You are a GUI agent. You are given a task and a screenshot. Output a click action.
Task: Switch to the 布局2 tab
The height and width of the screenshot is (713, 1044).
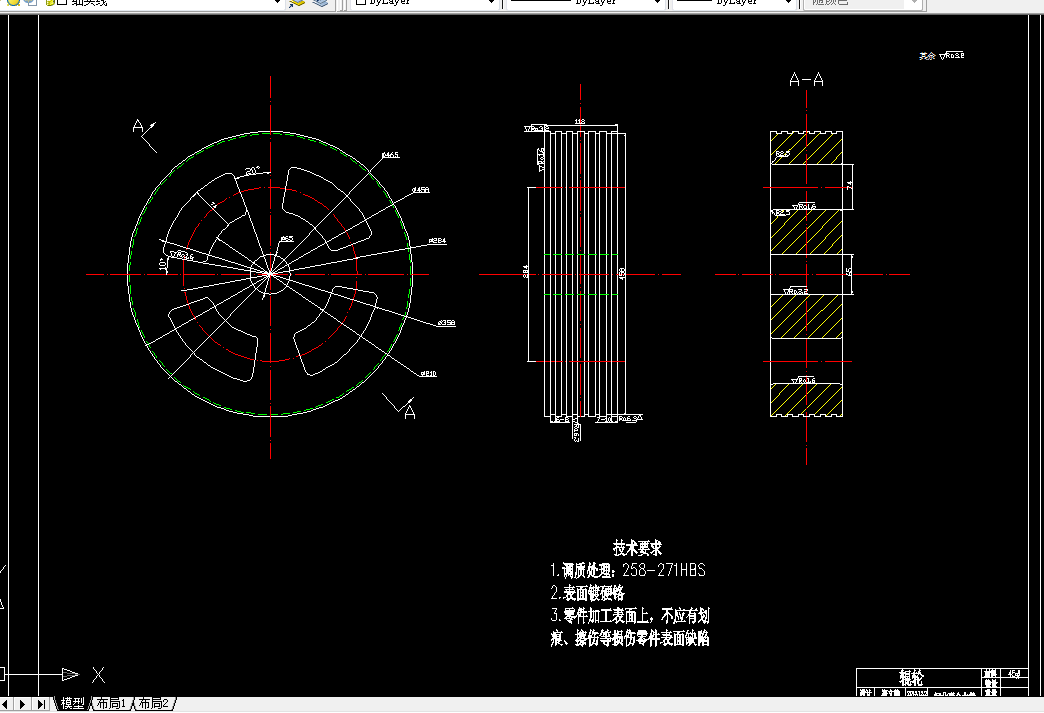coord(154,704)
